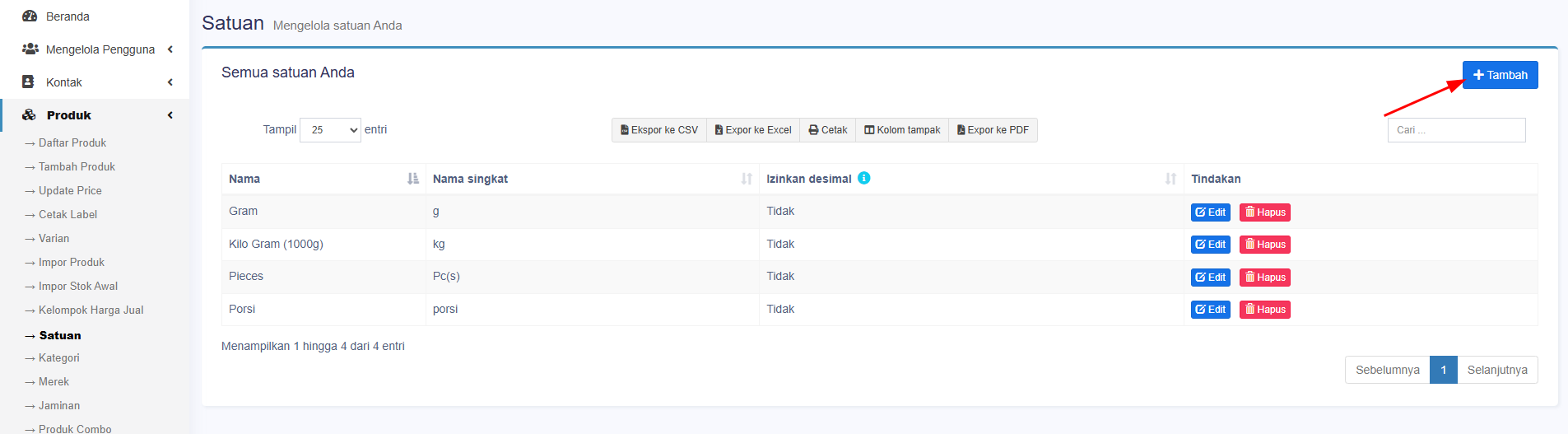
Task: Sort by the Izinkan desimal sort icon
Action: point(1170,179)
